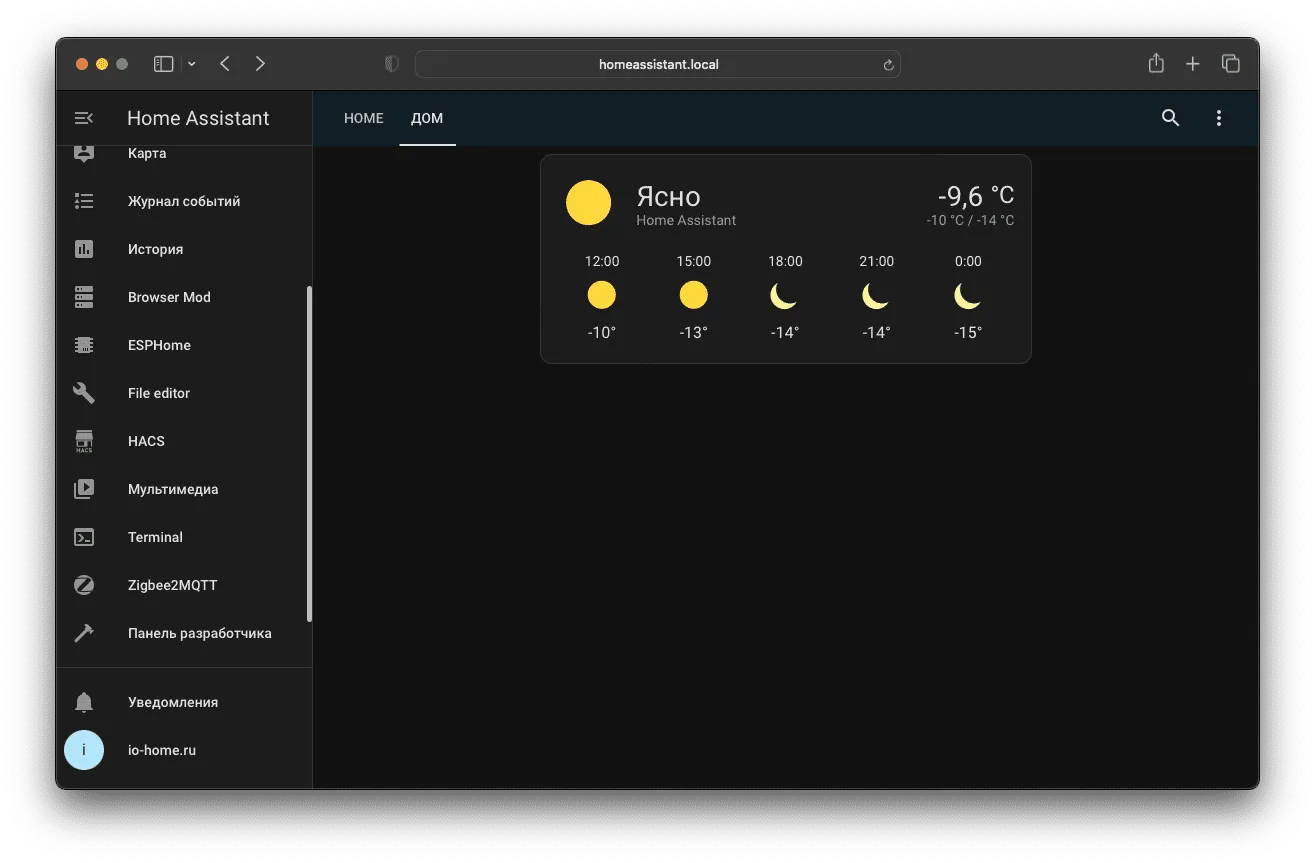
Task: Open dashboard search magnifier icon
Action: [1170, 118]
